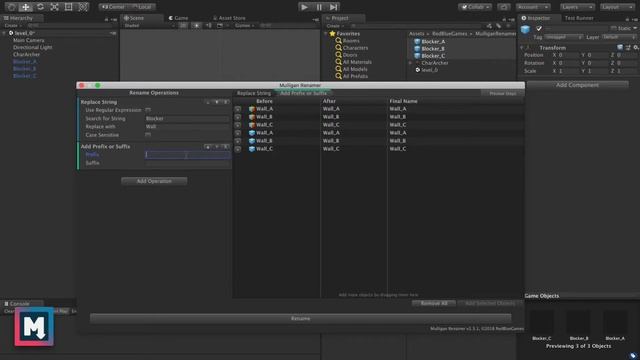Toggle Use Regular Expression checkbox
This screenshot has width=640, height=360.
click(x=148, y=110)
